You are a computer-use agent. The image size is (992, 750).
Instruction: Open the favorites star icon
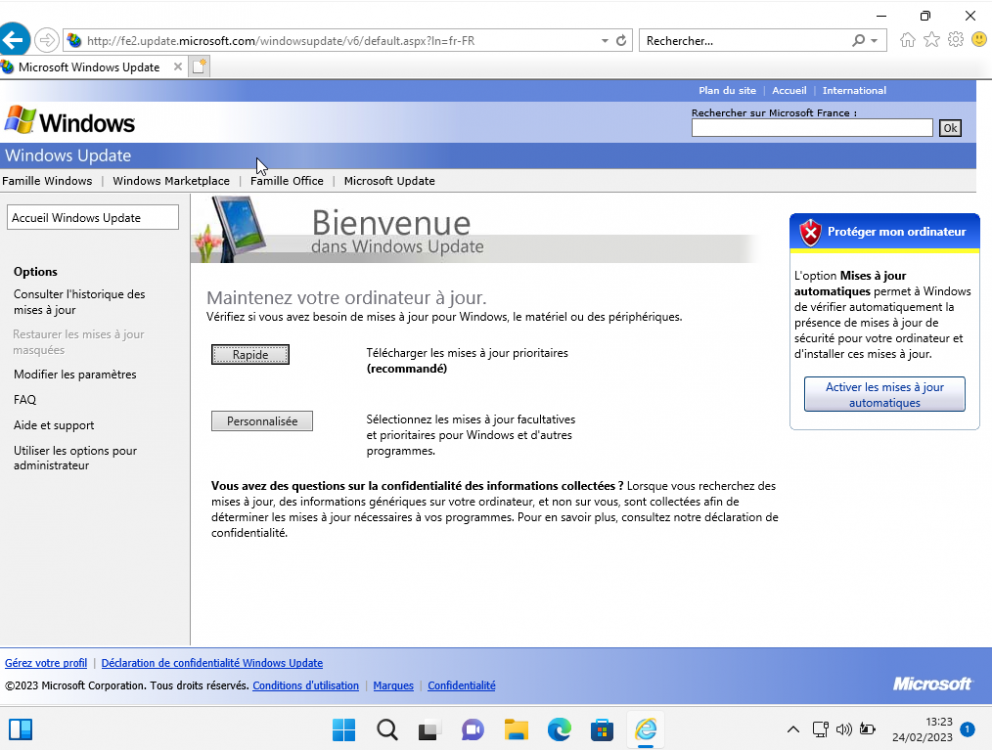click(x=931, y=40)
